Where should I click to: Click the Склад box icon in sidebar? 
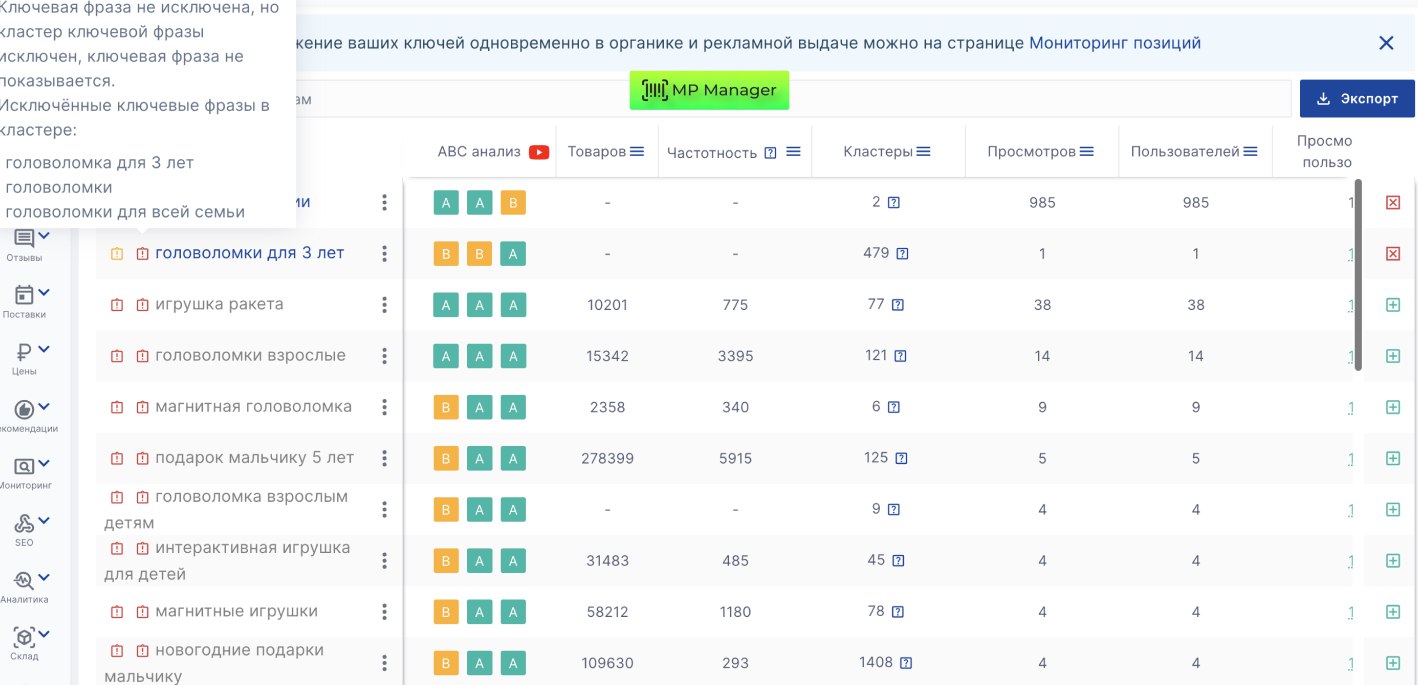click(25, 637)
